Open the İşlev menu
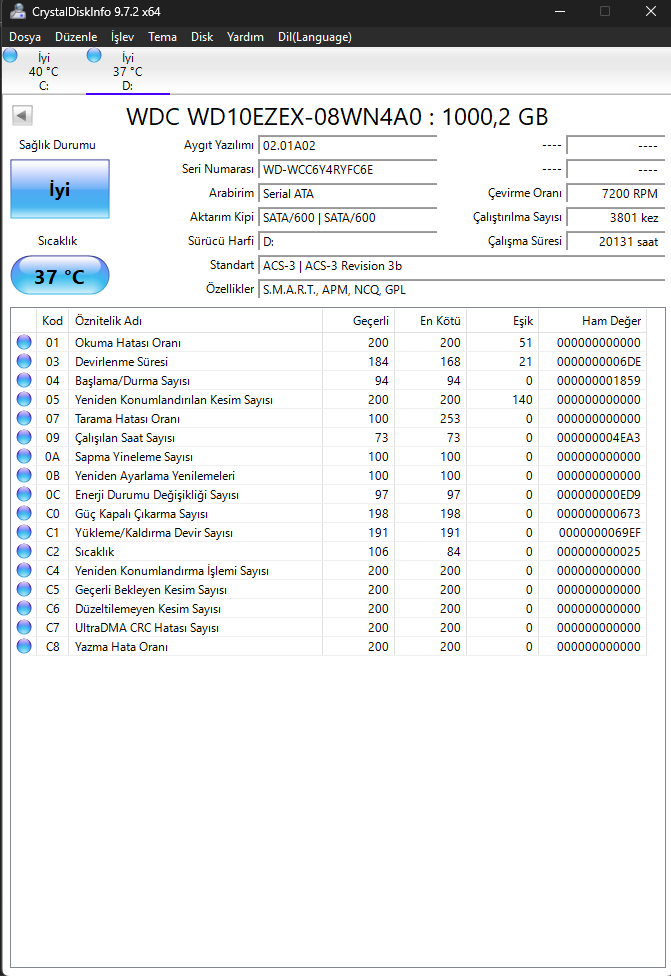 point(122,37)
